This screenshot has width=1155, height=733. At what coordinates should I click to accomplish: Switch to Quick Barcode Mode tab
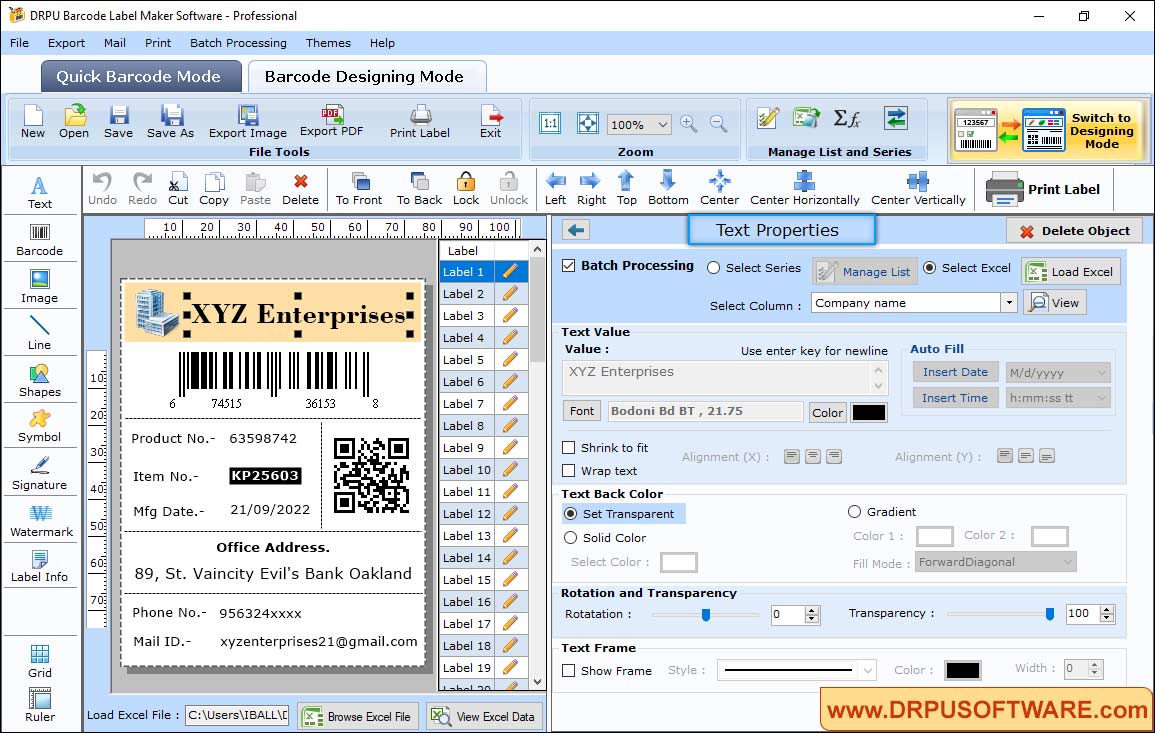[x=140, y=77]
